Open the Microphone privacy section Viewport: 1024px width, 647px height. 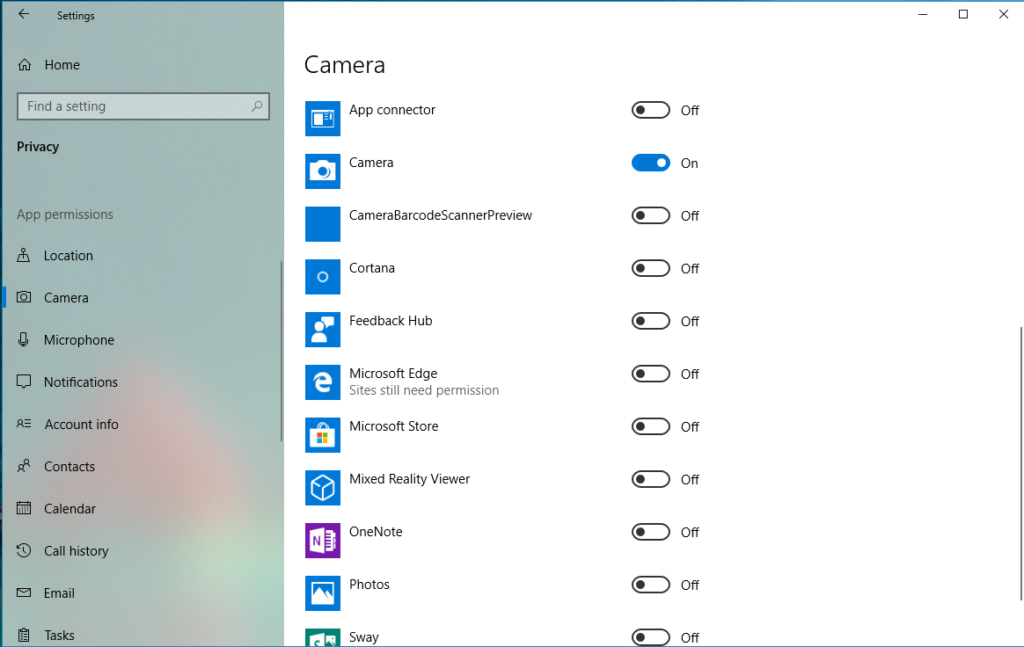tap(76, 339)
